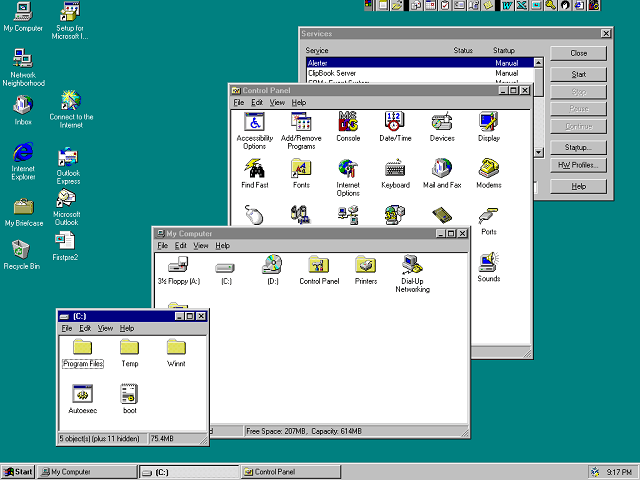
Task: Click the Access key icon in shortcut bar
Action: (x=550, y=5)
